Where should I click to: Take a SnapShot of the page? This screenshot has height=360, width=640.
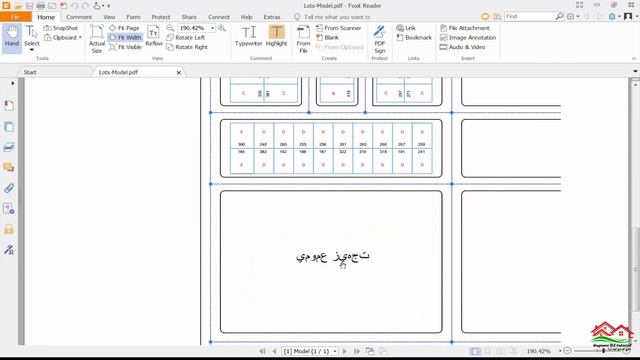point(61,28)
